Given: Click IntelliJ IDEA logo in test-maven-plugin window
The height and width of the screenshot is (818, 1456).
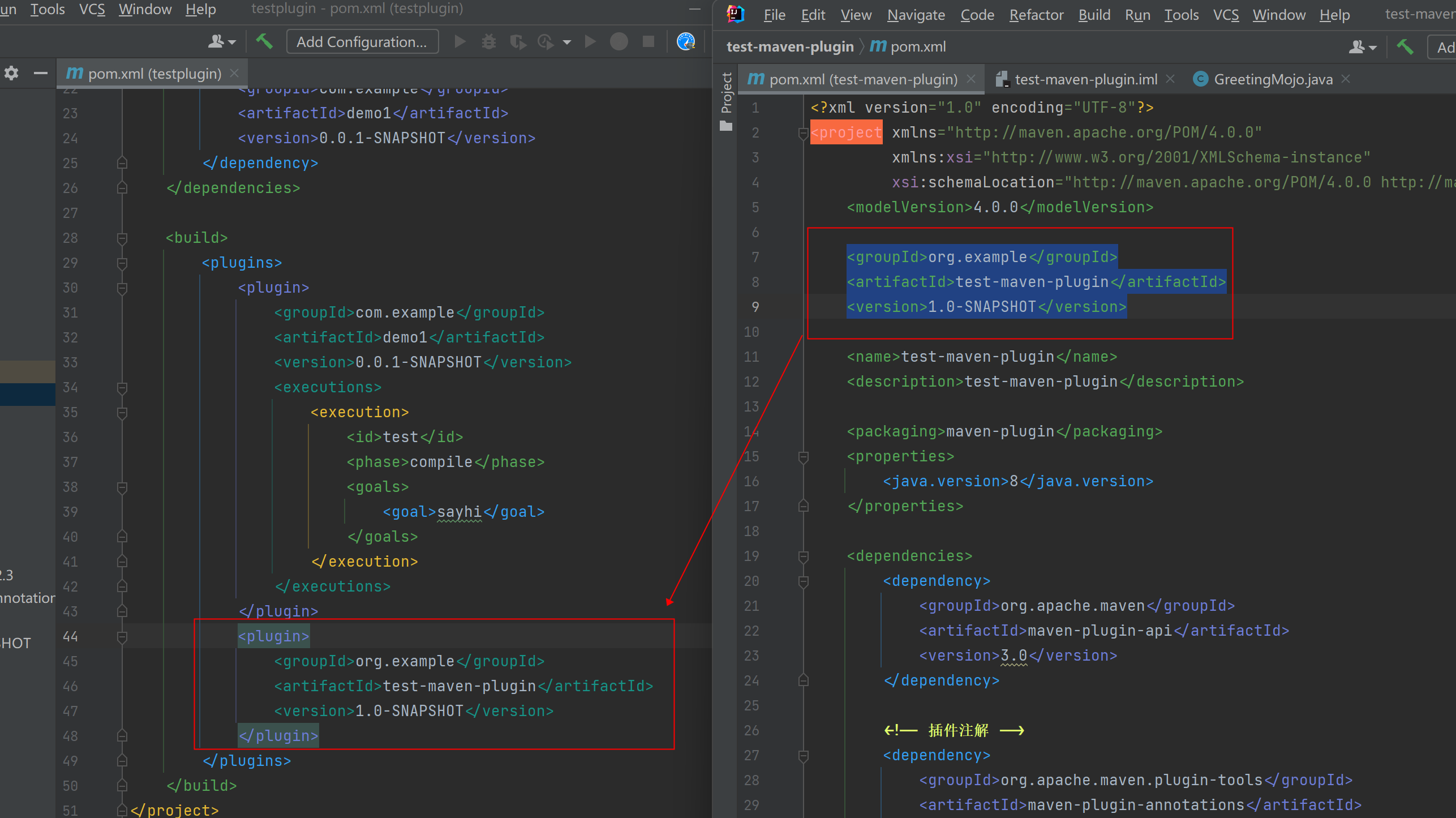Looking at the screenshot, I should pos(735,14).
